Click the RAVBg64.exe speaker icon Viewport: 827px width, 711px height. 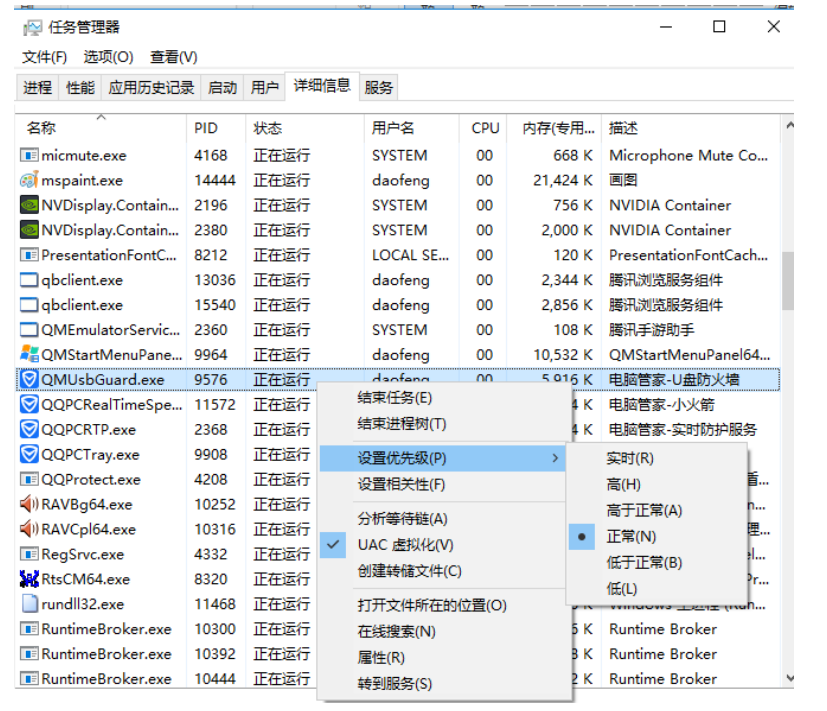pyautogui.click(x=29, y=504)
